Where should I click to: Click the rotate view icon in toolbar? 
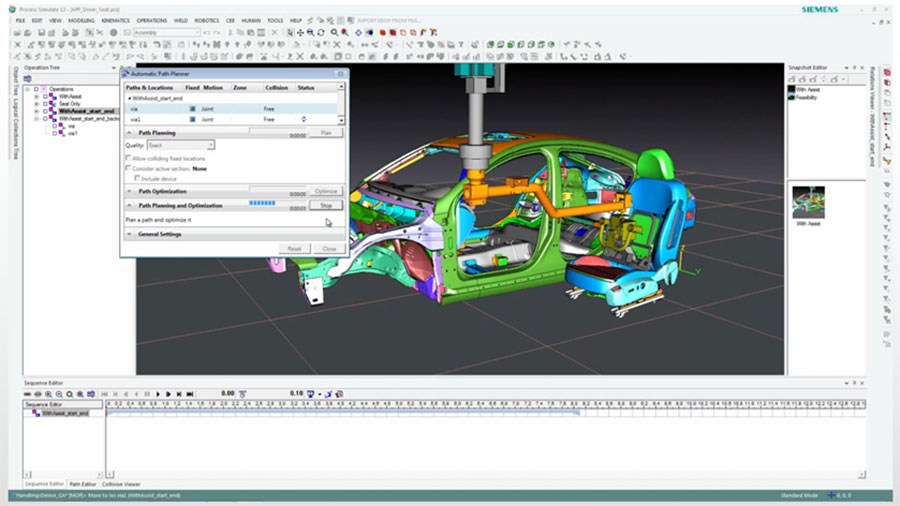click(x=320, y=32)
